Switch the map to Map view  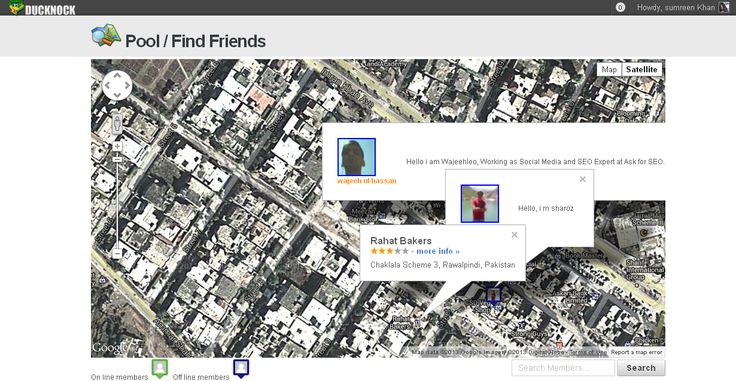[x=609, y=69]
